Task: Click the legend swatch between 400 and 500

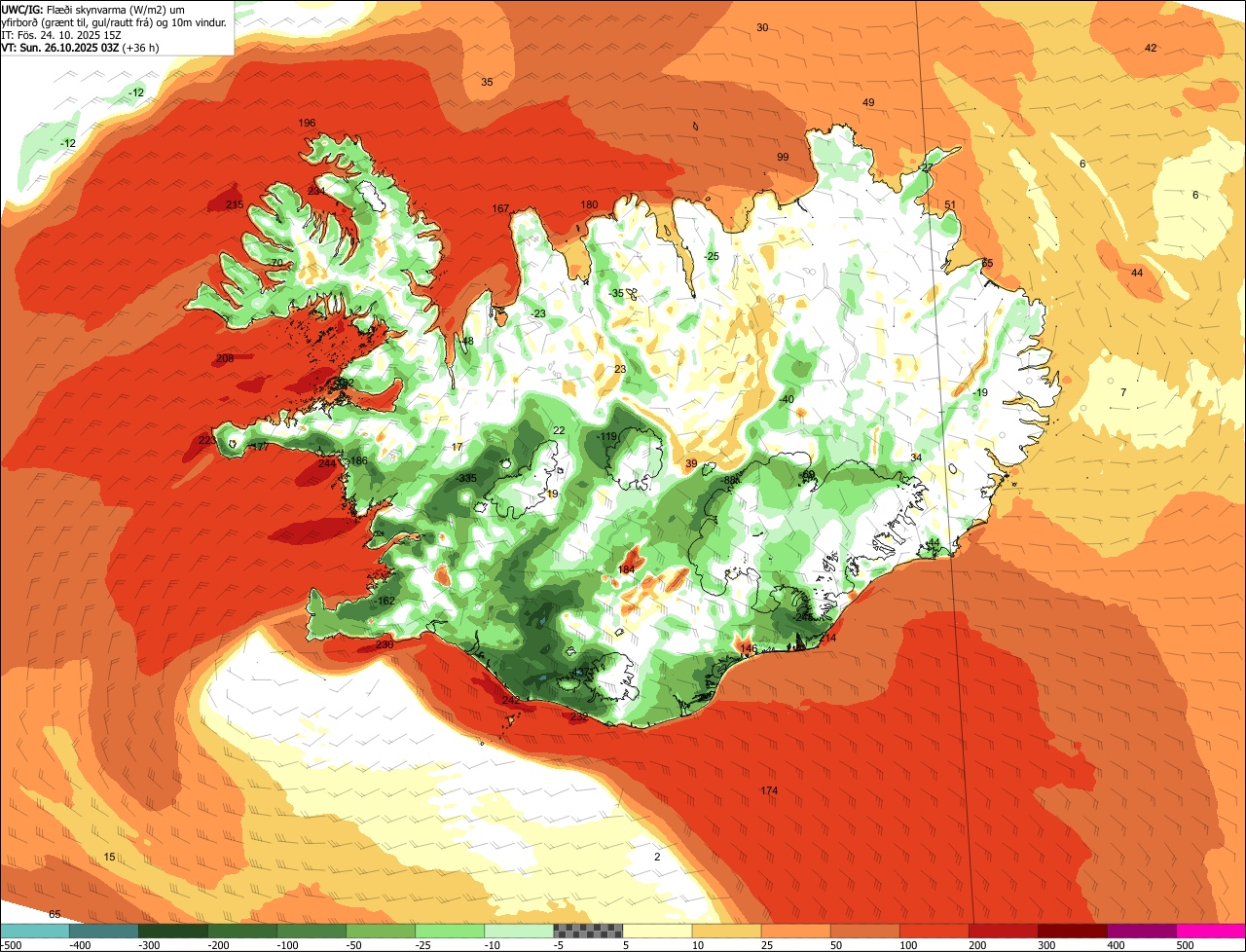Action: click(1141, 931)
